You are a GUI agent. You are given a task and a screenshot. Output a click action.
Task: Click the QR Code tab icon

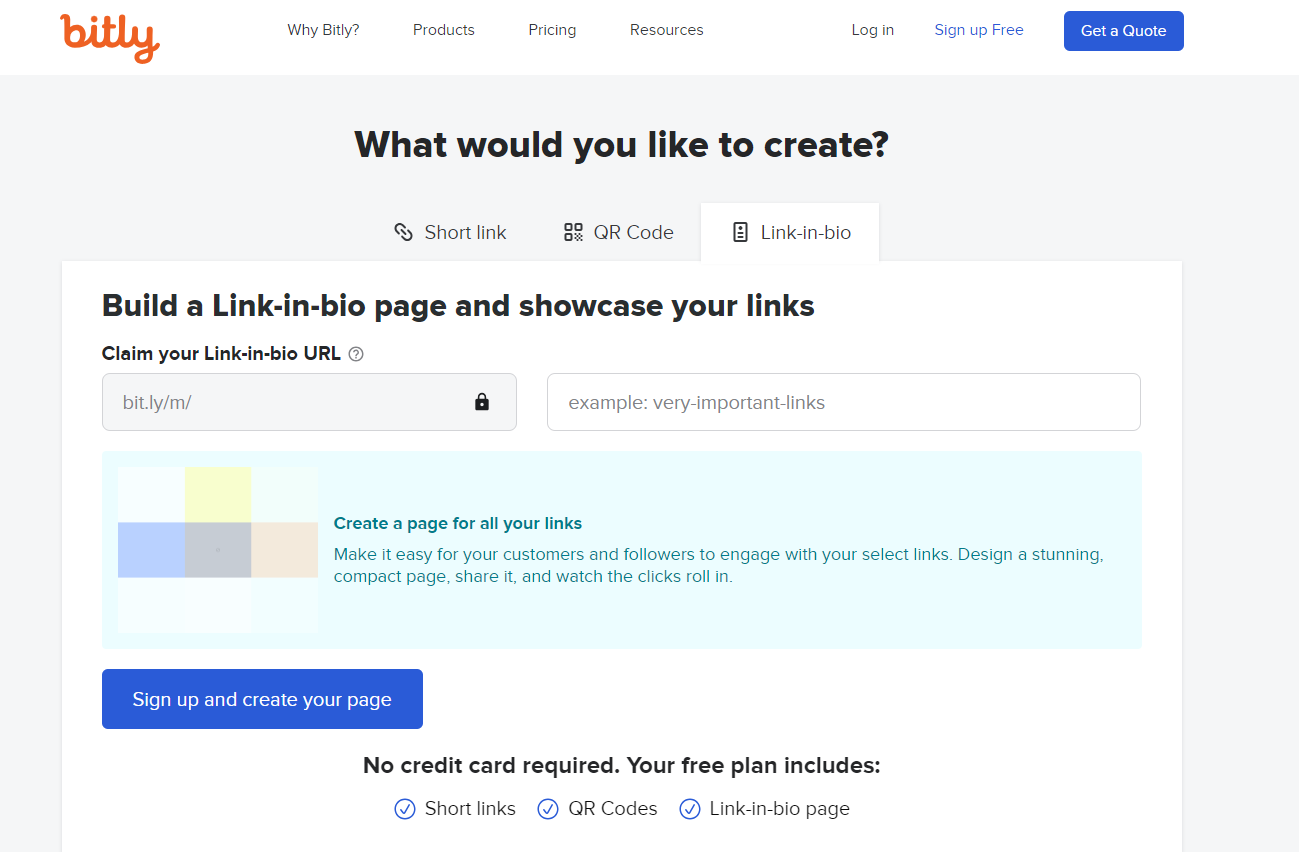tap(573, 233)
